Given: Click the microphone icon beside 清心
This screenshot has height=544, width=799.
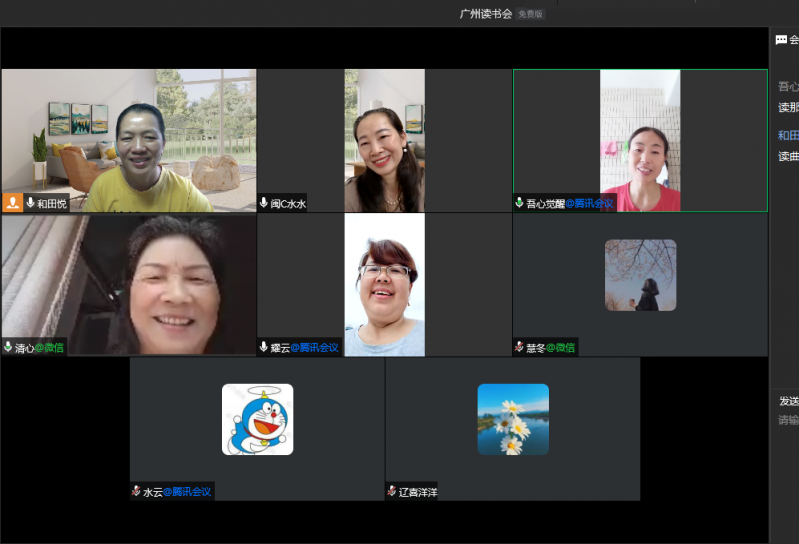Looking at the screenshot, I should point(8,348).
